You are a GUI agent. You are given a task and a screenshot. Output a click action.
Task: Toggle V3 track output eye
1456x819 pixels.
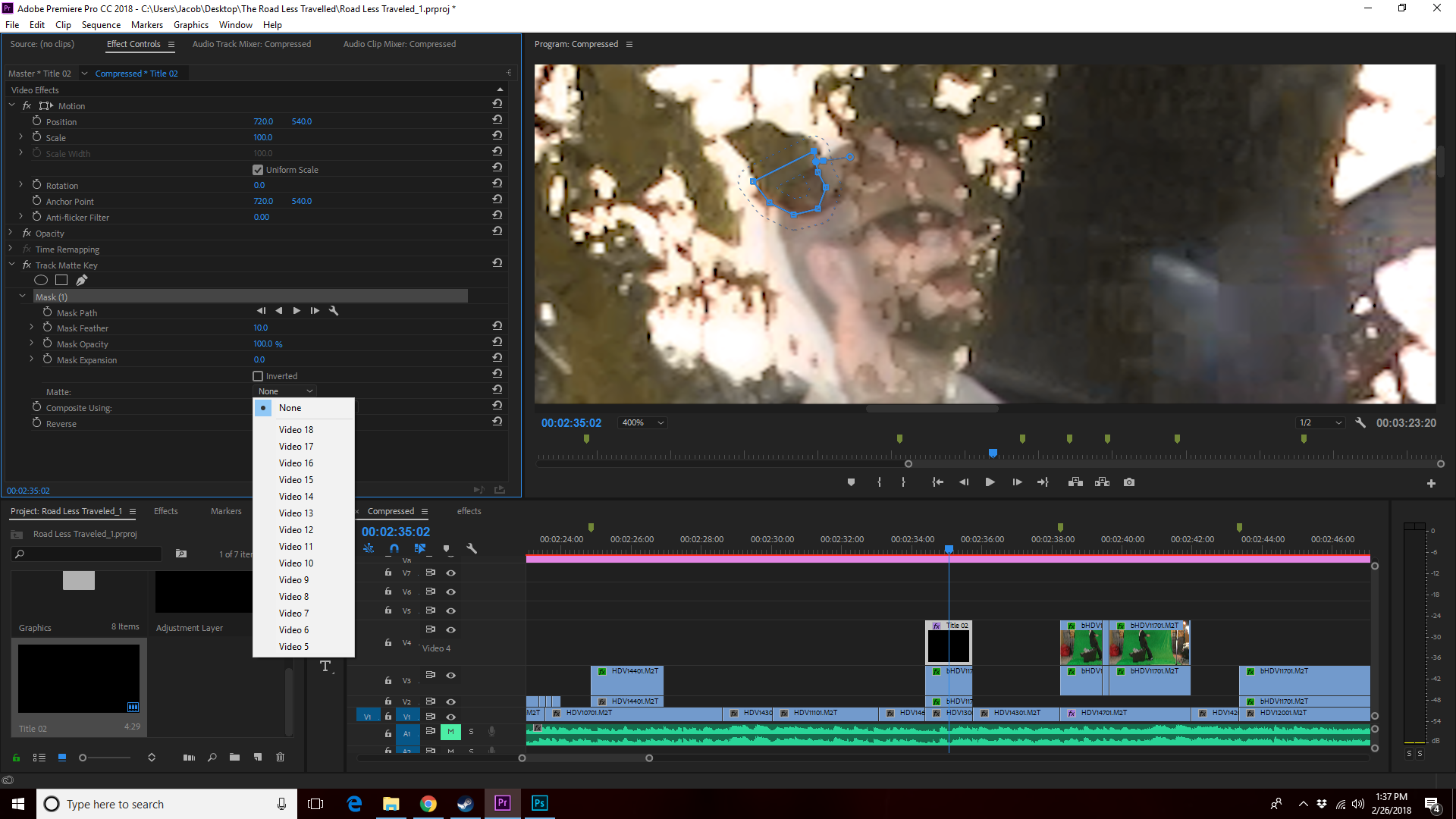(450, 676)
